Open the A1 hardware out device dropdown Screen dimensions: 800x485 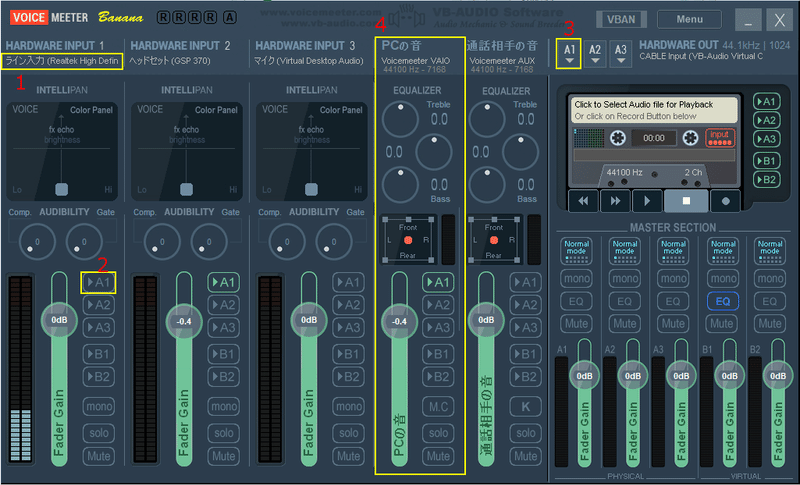pos(569,54)
